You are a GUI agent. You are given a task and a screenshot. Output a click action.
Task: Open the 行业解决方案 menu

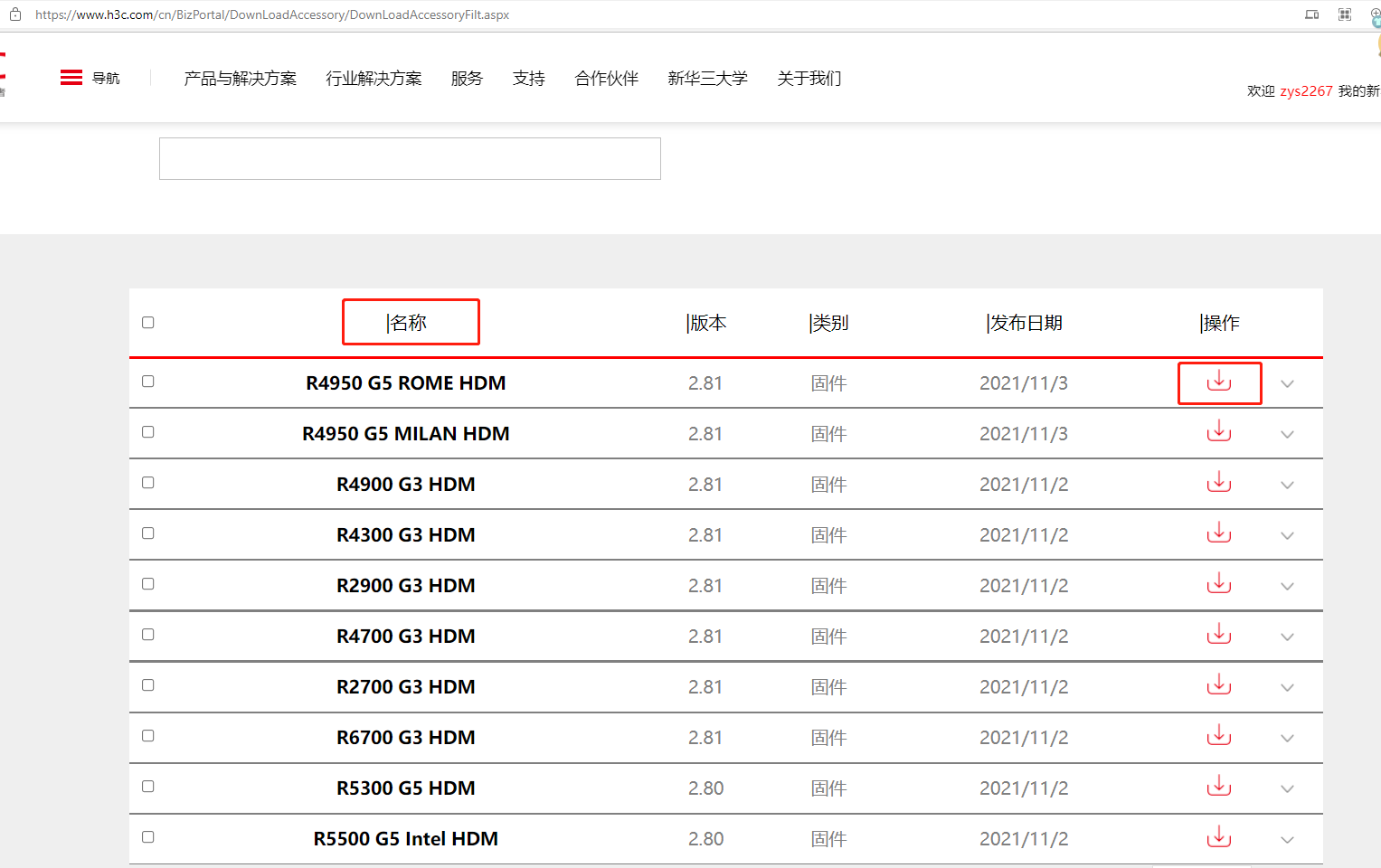(x=374, y=79)
